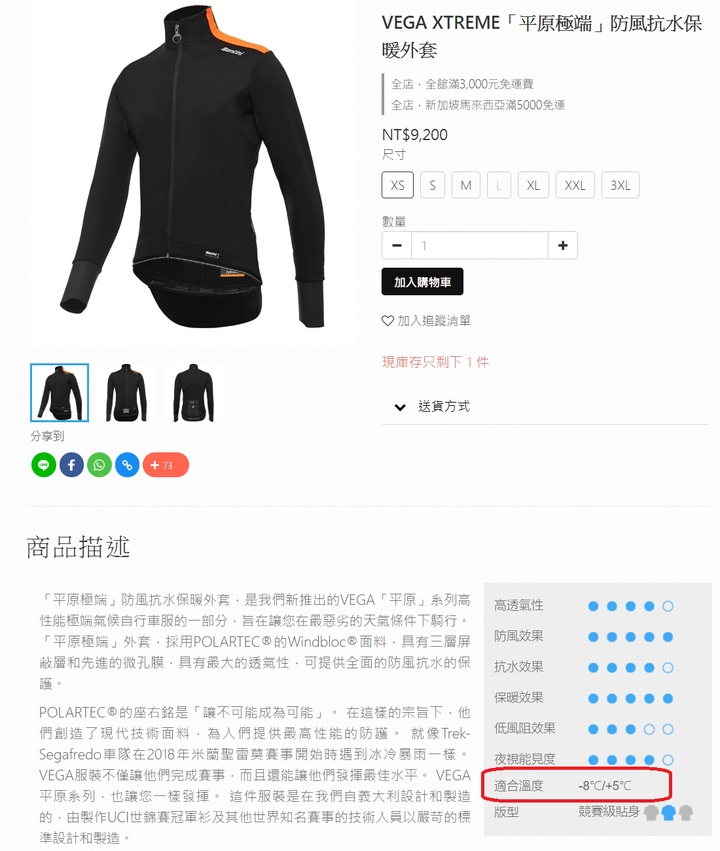
Task: Decrease quantity with the minus button
Action: click(397, 245)
